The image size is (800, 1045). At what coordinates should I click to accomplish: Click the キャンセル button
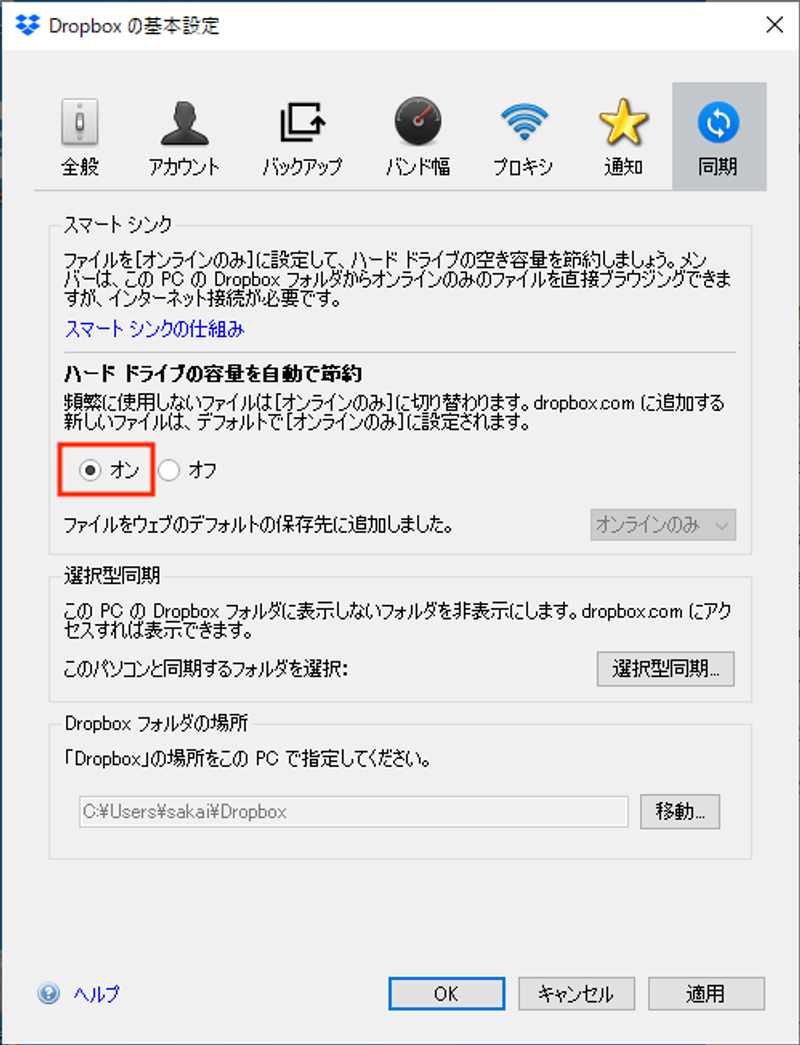click(x=576, y=994)
